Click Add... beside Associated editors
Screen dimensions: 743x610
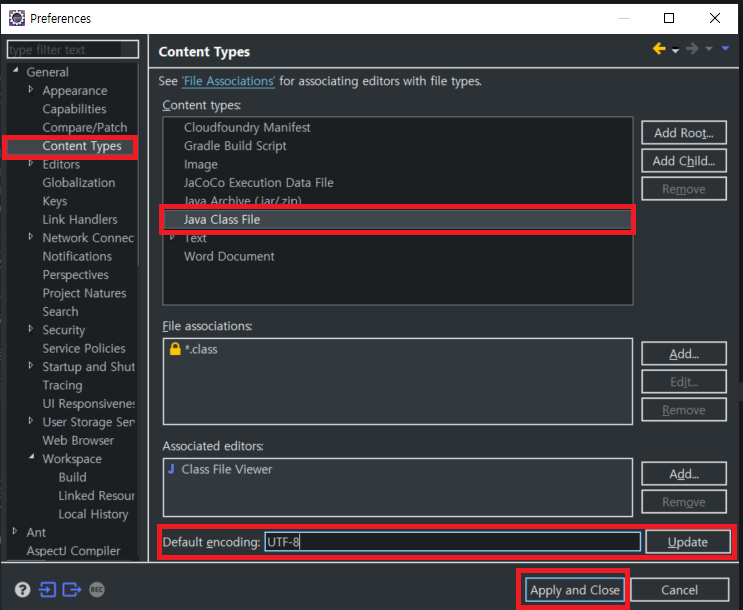click(x=684, y=473)
